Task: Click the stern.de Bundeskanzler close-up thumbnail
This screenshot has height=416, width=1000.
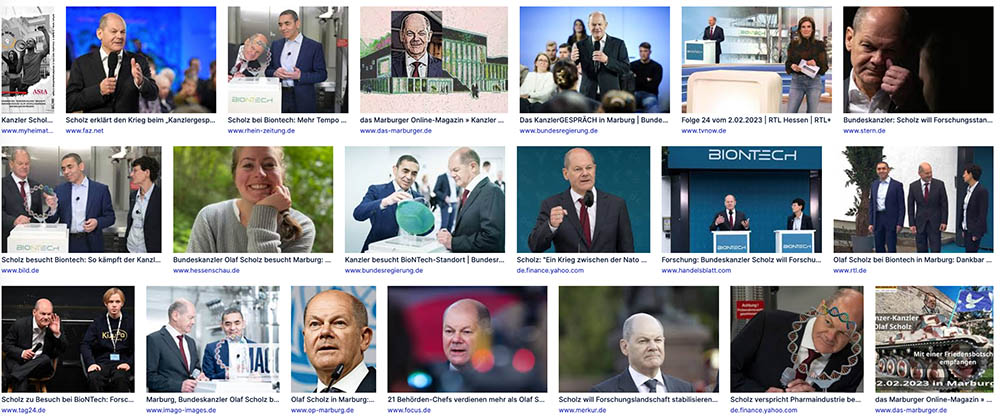Action: pyautogui.click(x=918, y=59)
